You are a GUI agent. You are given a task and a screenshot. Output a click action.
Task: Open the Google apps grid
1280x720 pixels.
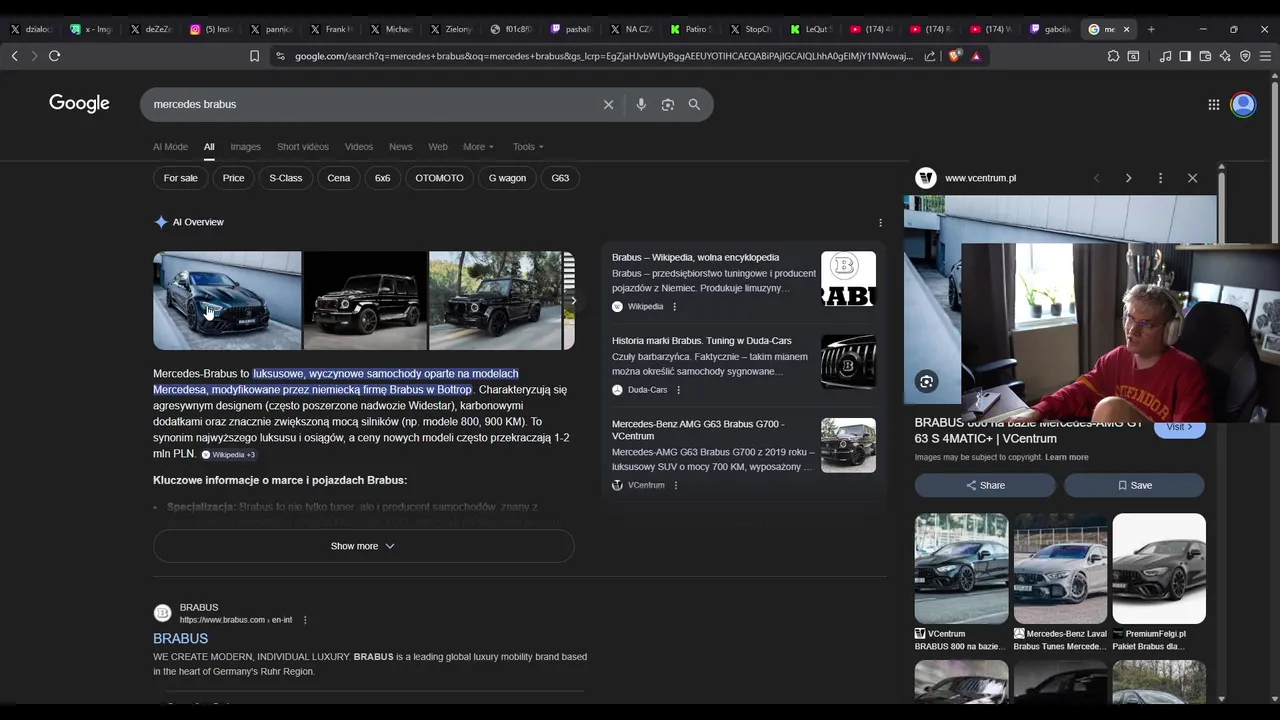click(x=1214, y=104)
